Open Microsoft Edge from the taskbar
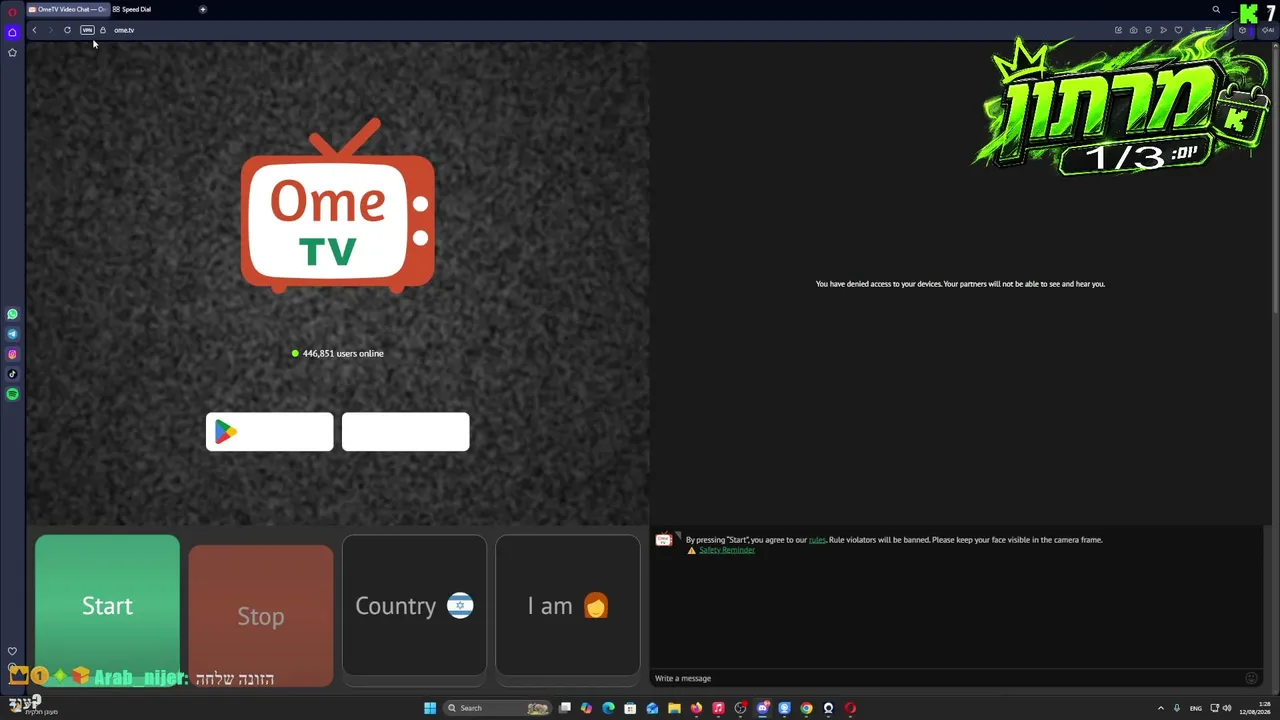This screenshot has width=1280, height=720. 608,708
